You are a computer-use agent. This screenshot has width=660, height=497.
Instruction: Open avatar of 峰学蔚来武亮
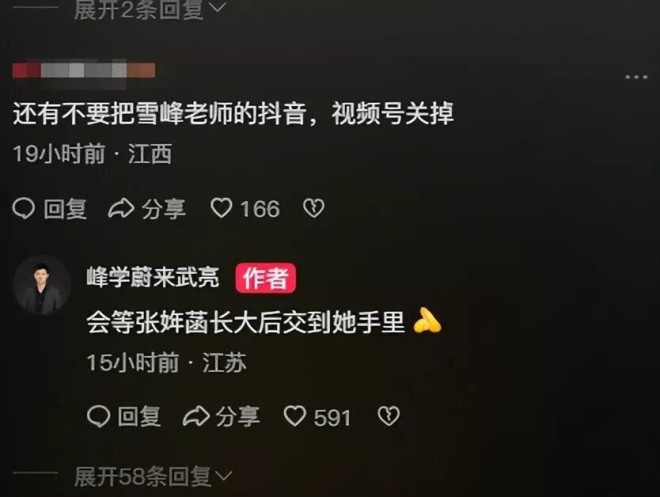pos(42,285)
